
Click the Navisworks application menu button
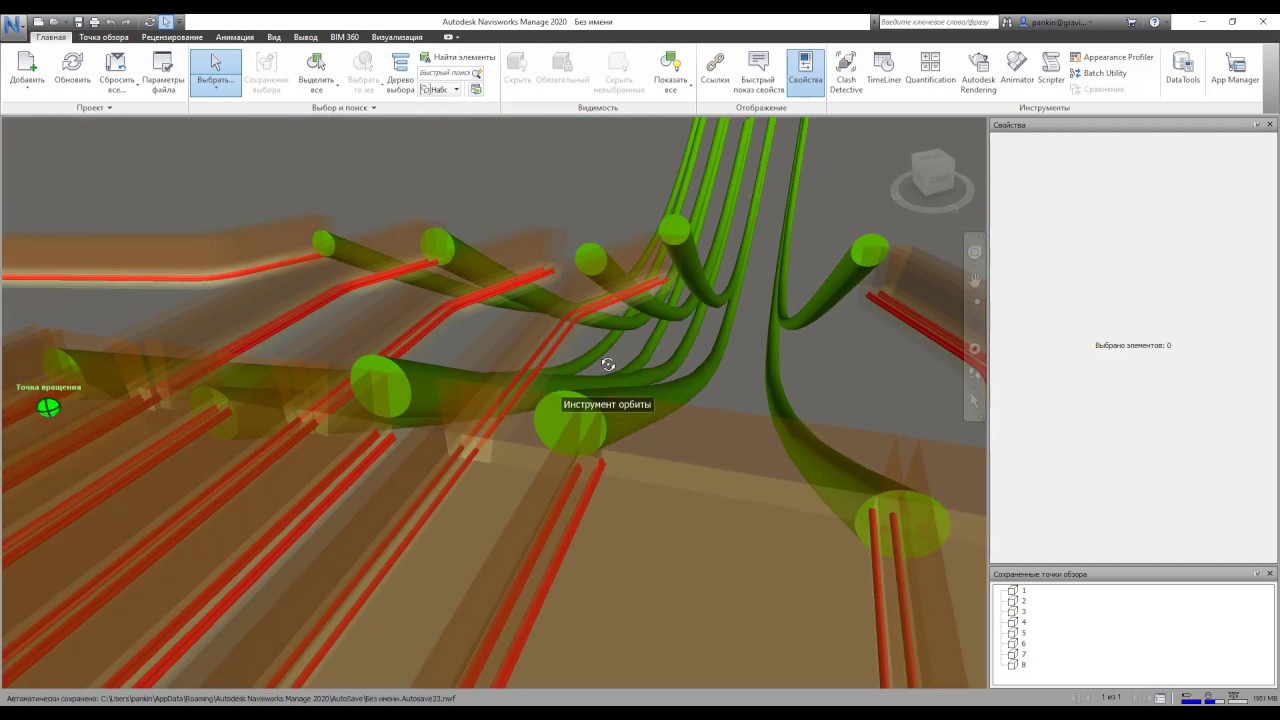14,25
